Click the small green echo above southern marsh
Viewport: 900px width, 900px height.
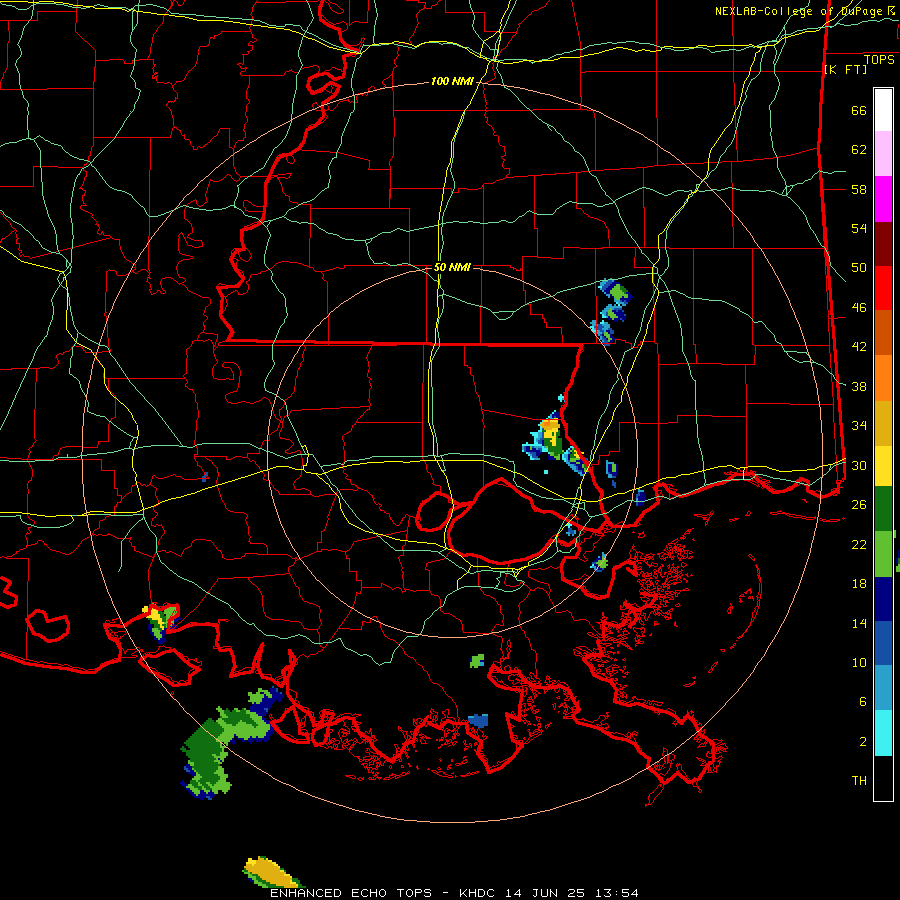click(x=477, y=661)
